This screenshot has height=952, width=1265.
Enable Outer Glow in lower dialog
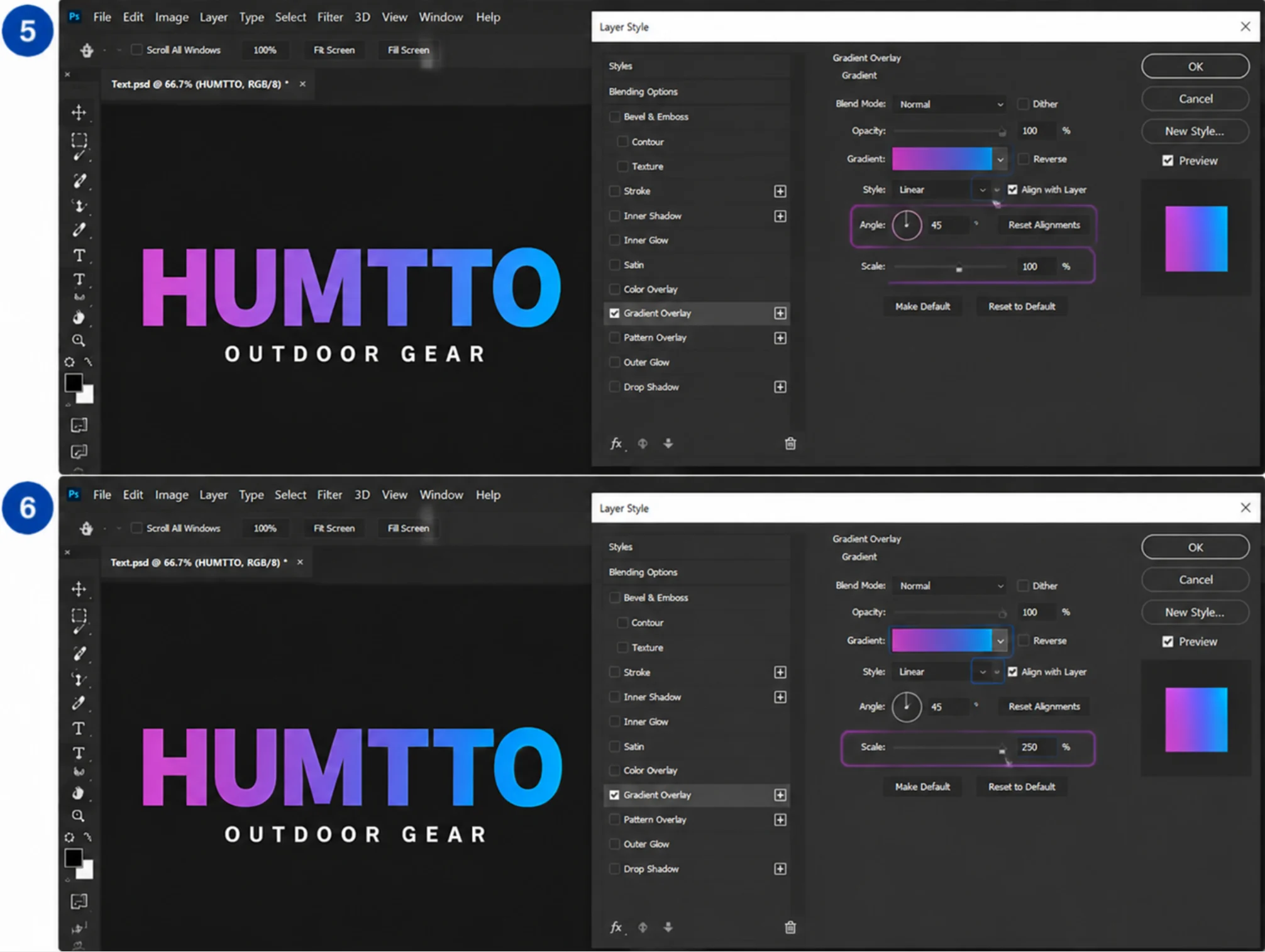coord(614,844)
